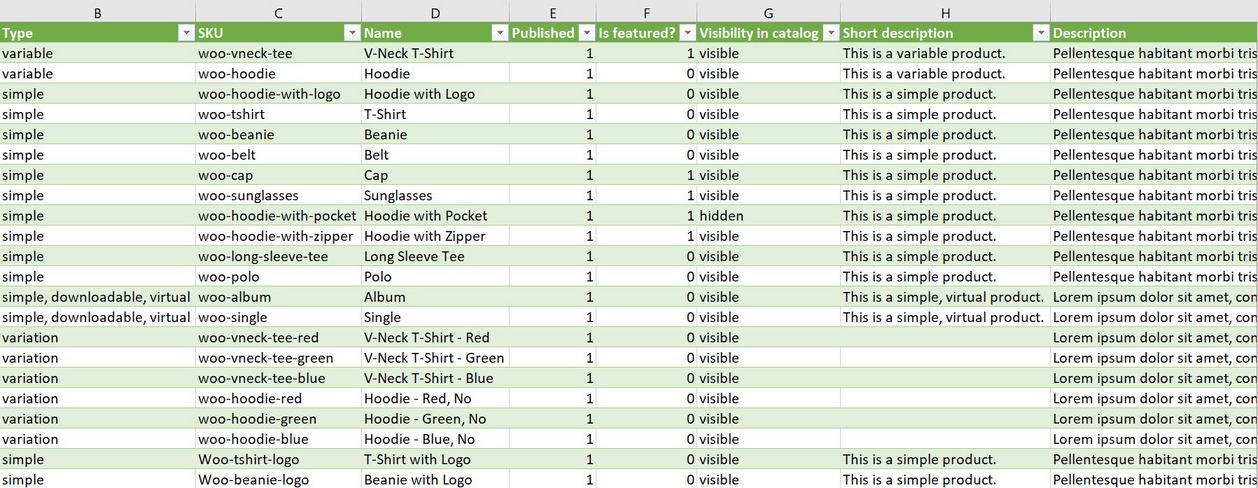Select column D header
This screenshot has height=488, width=1258.
pos(435,12)
